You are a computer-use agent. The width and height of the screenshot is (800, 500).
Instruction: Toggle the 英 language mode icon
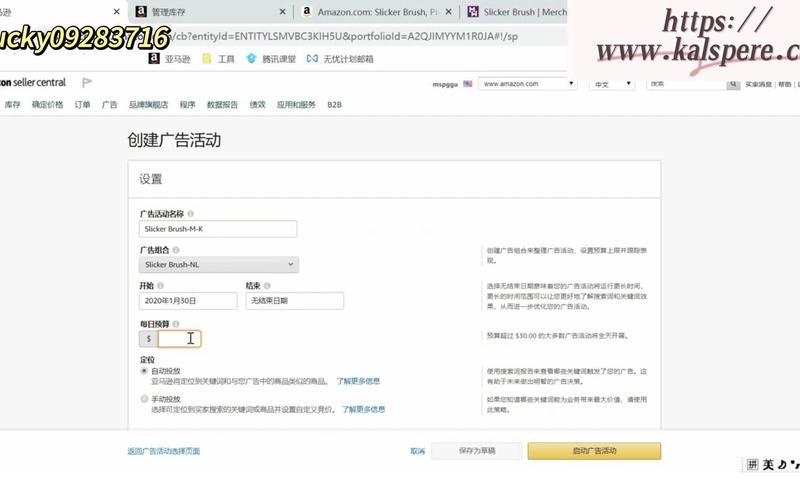(x=768, y=464)
